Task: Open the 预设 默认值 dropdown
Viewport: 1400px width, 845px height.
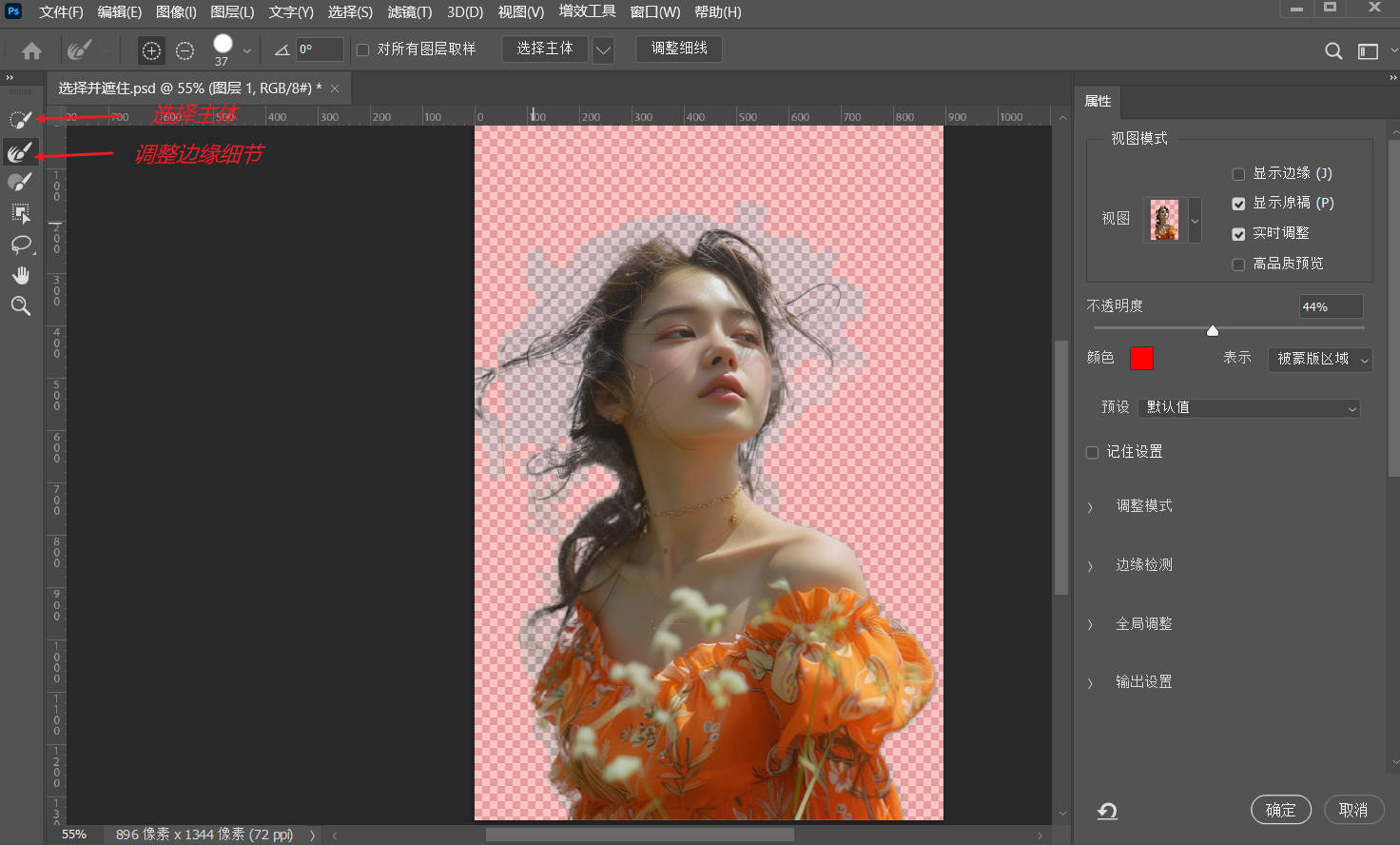Action: (x=1249, y=407)
